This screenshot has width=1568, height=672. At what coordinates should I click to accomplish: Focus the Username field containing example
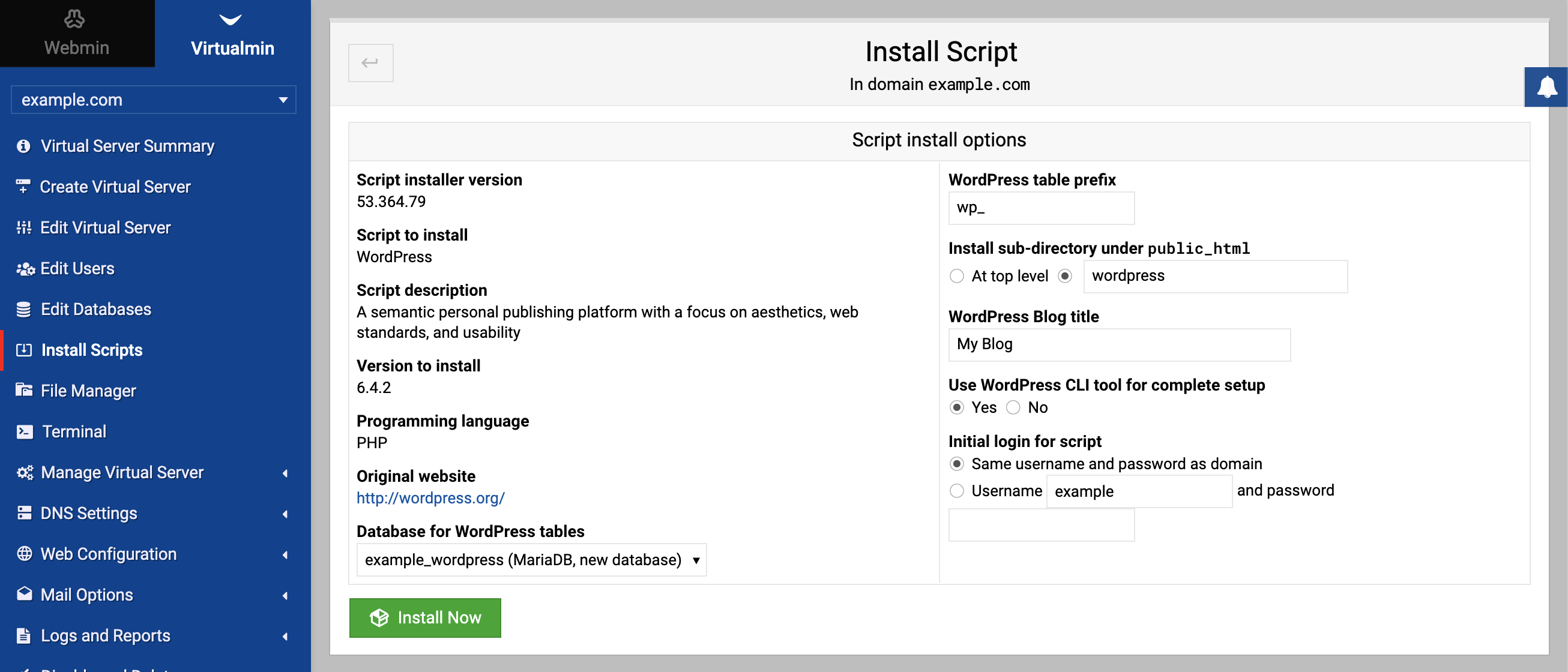pos(1139,491)
